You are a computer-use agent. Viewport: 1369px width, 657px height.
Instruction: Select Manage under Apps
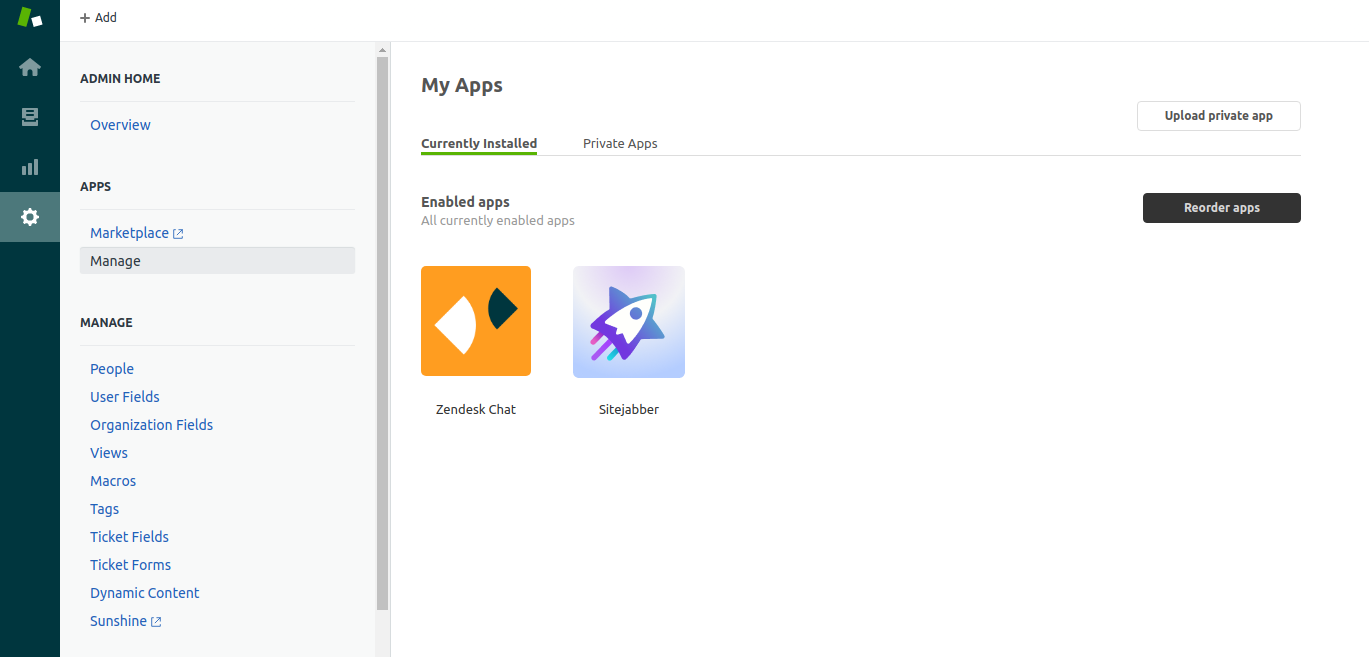click(x=217, y=261)
